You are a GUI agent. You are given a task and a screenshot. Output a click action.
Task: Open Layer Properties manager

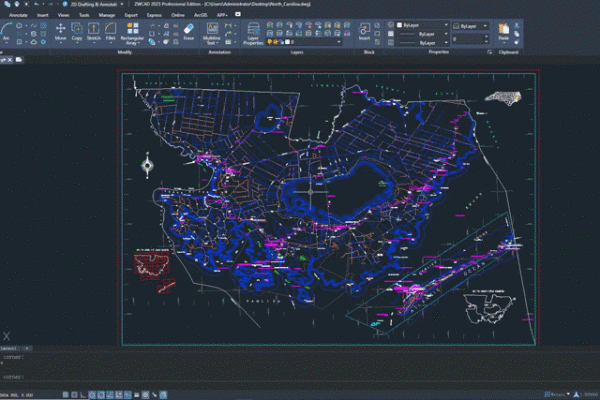click(254, 33)
